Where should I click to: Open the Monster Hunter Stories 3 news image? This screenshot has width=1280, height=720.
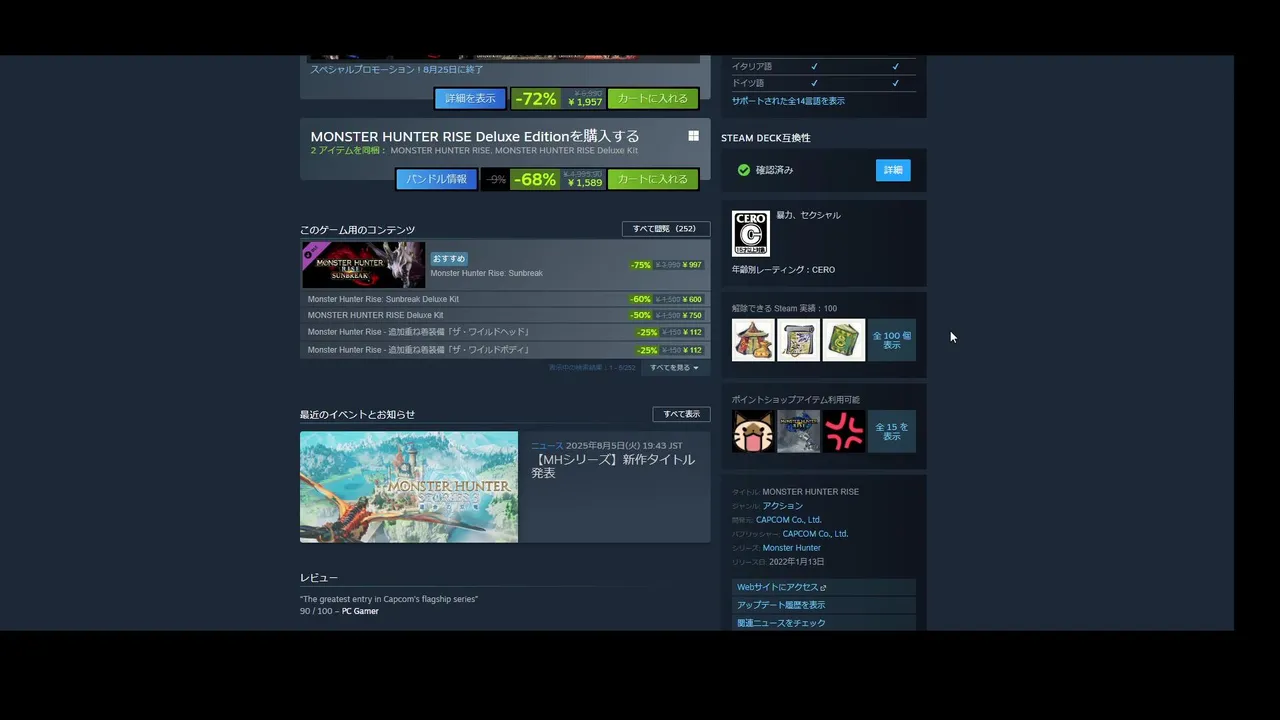[409, 487]
